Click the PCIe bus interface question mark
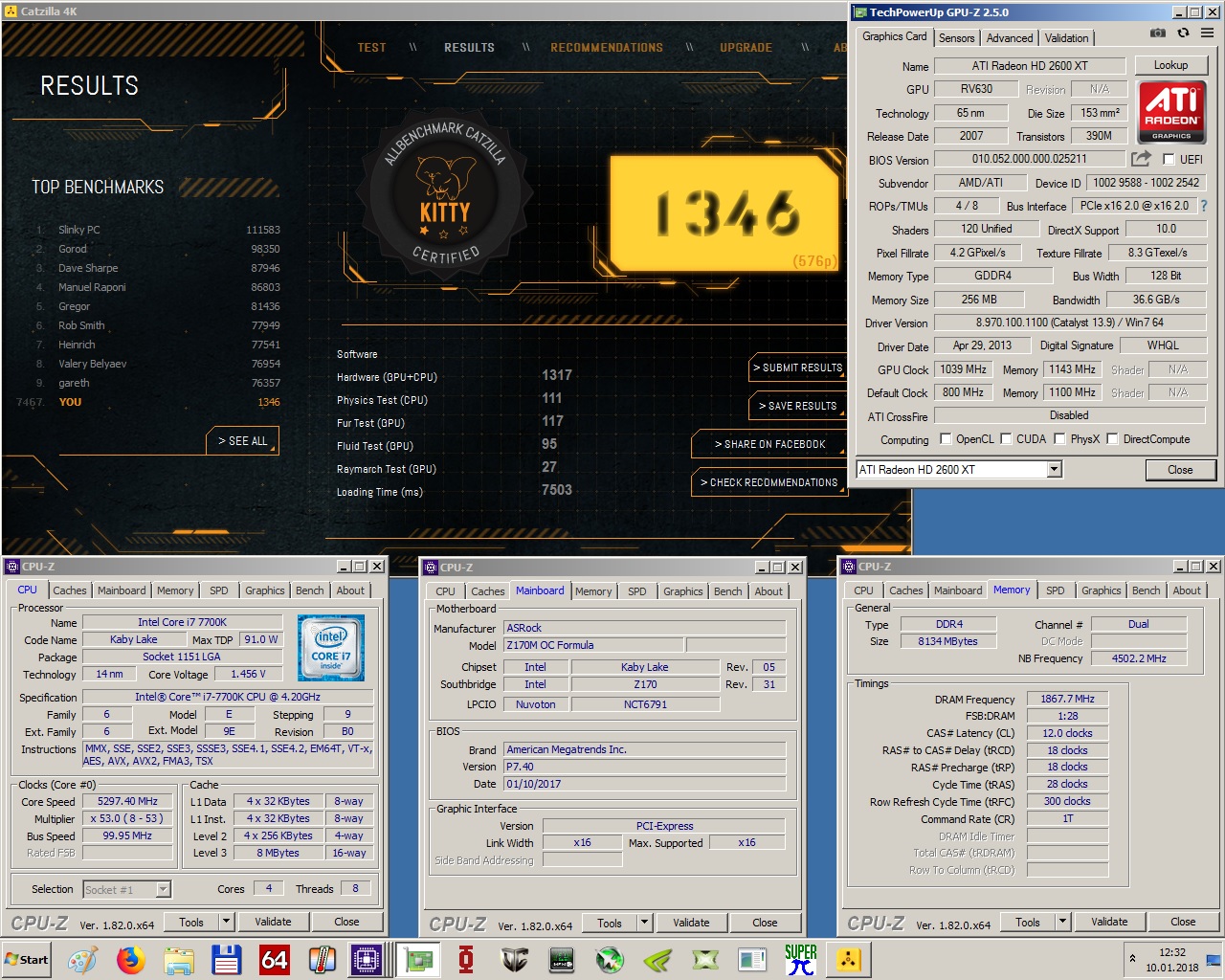Image resolution: width=1225 pixels, height=980 pixels. click(x=1203, y=206)
